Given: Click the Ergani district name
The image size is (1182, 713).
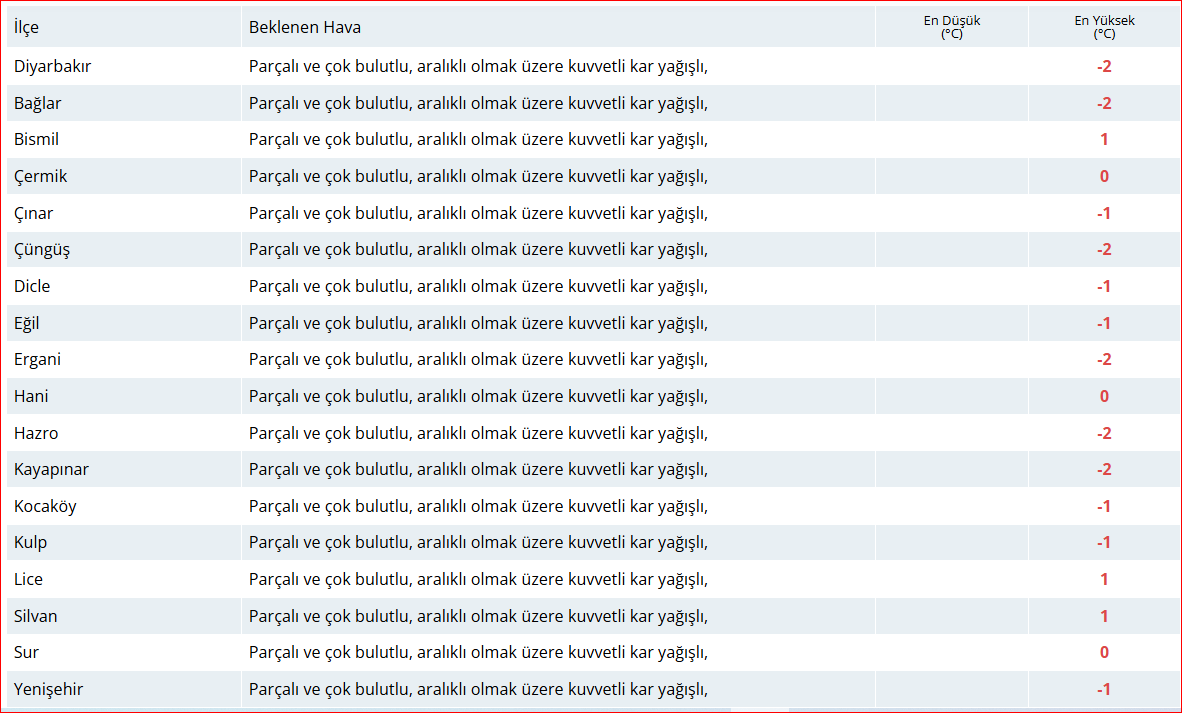Looking at the screenshot, I should [x=38, y=359].
